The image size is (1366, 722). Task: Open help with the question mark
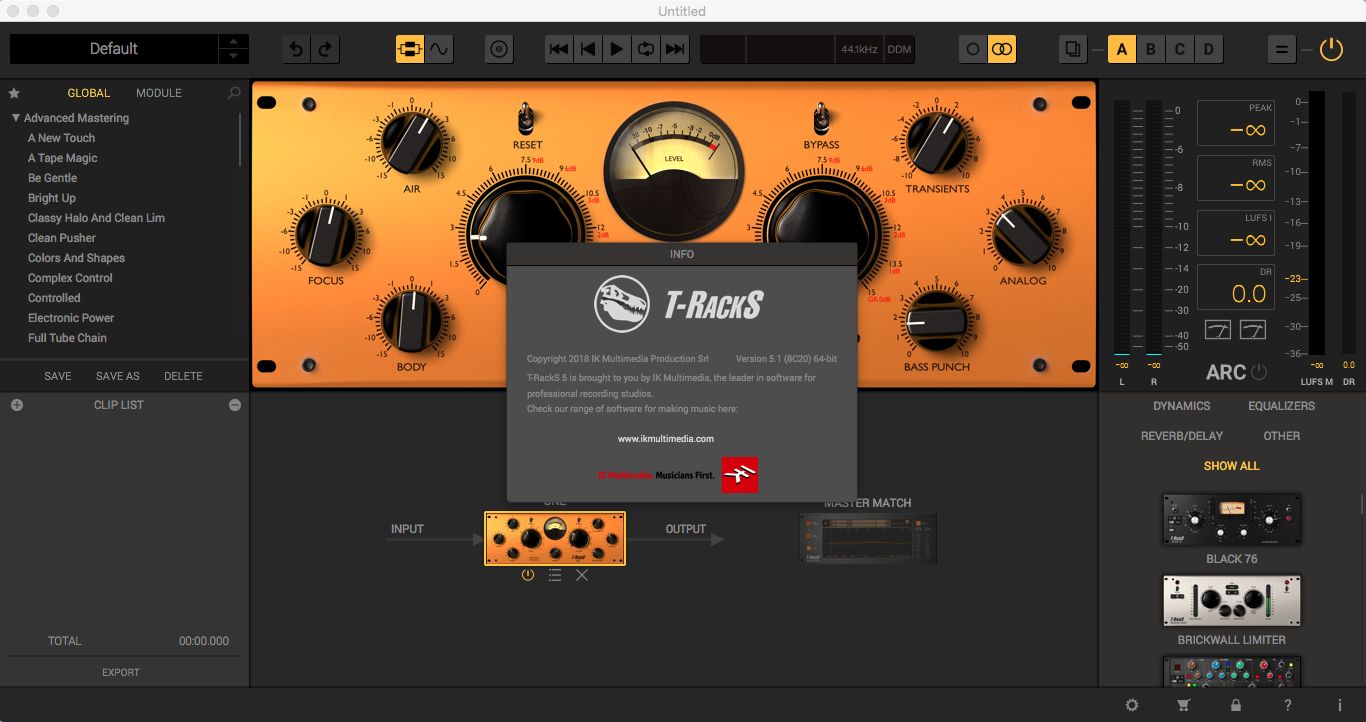[1288, 705]
